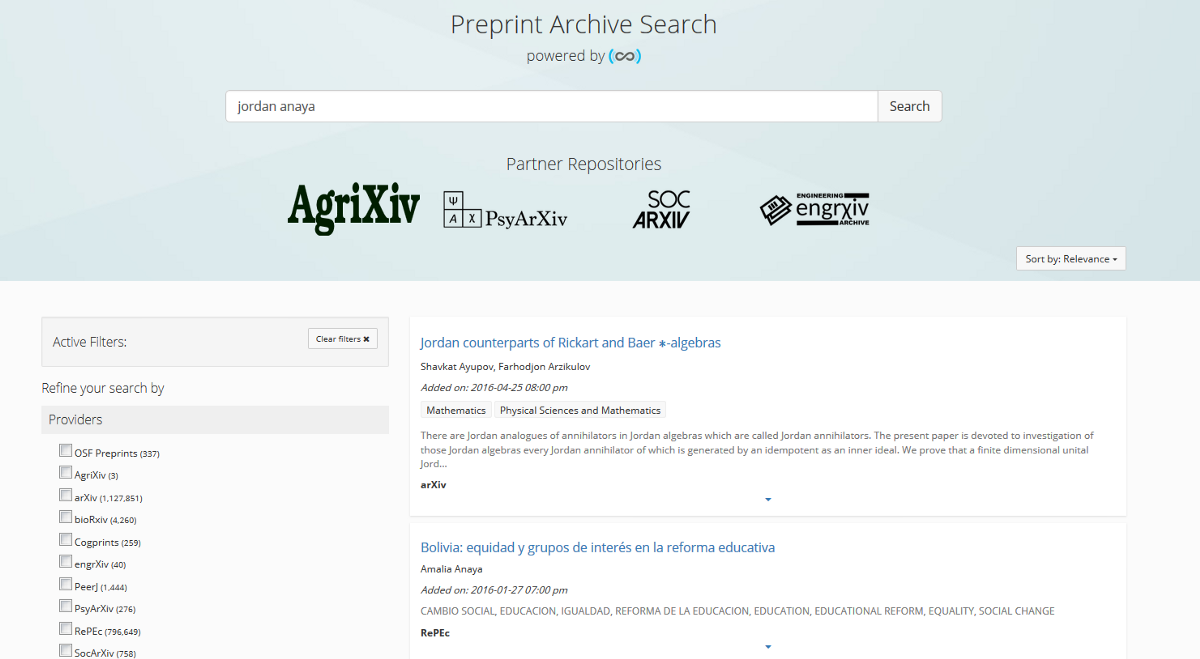Toggle the RePEc provider filter
The height and width of the screenshot is (659, 1200).
[66, 629]
